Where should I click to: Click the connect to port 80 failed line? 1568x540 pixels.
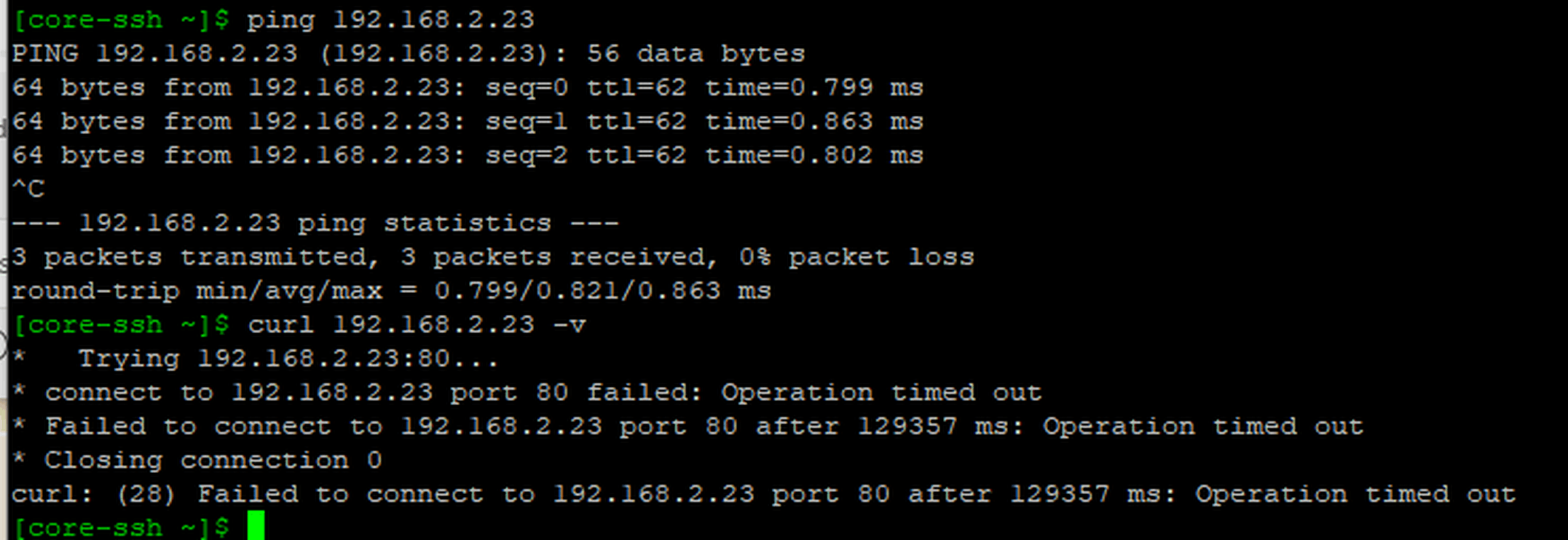click(x=527, y=392)
